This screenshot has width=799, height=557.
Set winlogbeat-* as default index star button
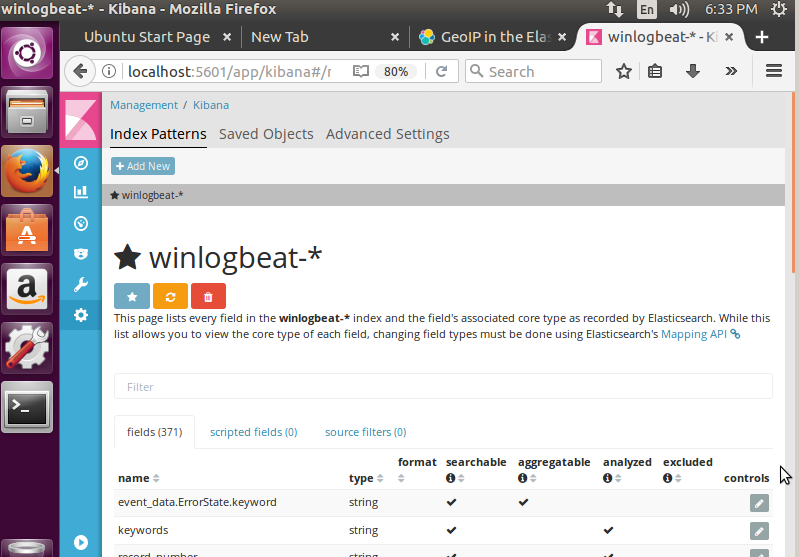tap(132, 297)
